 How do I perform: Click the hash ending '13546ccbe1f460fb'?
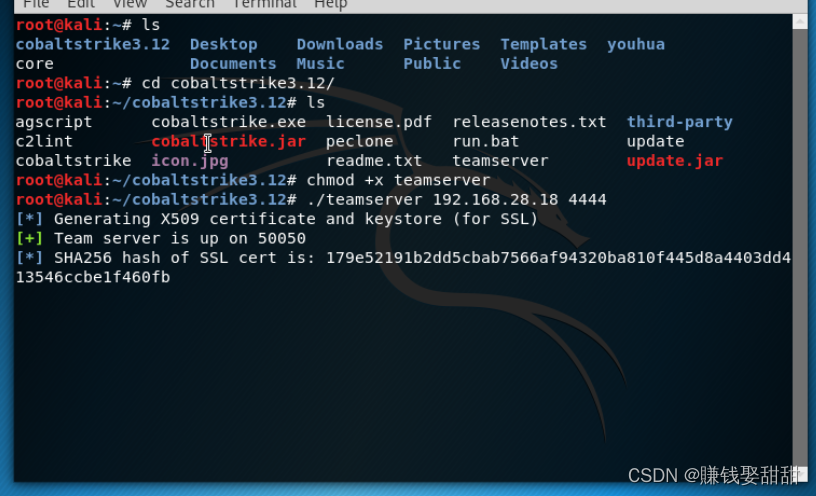93,277
